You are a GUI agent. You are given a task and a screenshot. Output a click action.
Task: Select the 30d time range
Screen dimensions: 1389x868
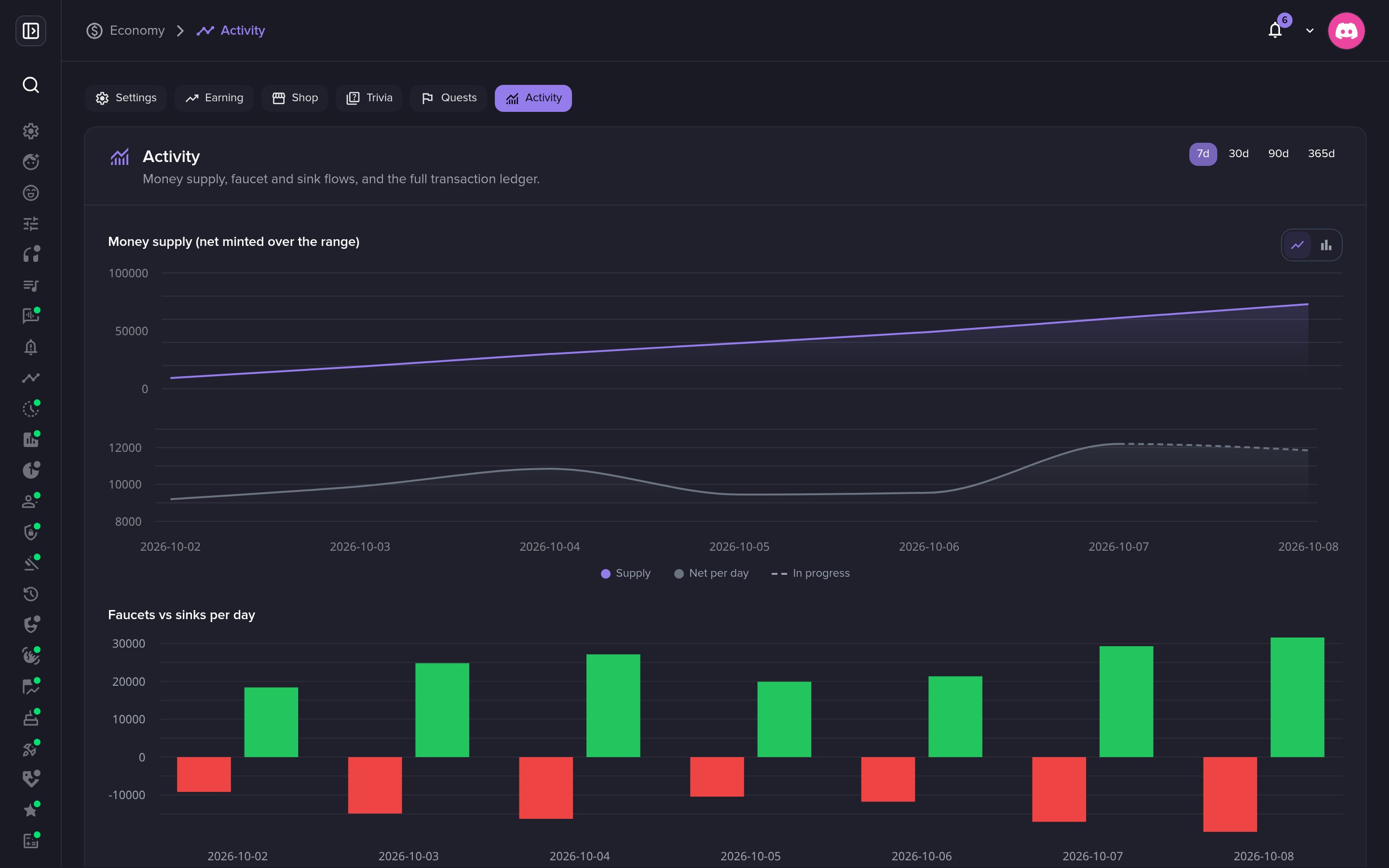[x=1239, y=154]
